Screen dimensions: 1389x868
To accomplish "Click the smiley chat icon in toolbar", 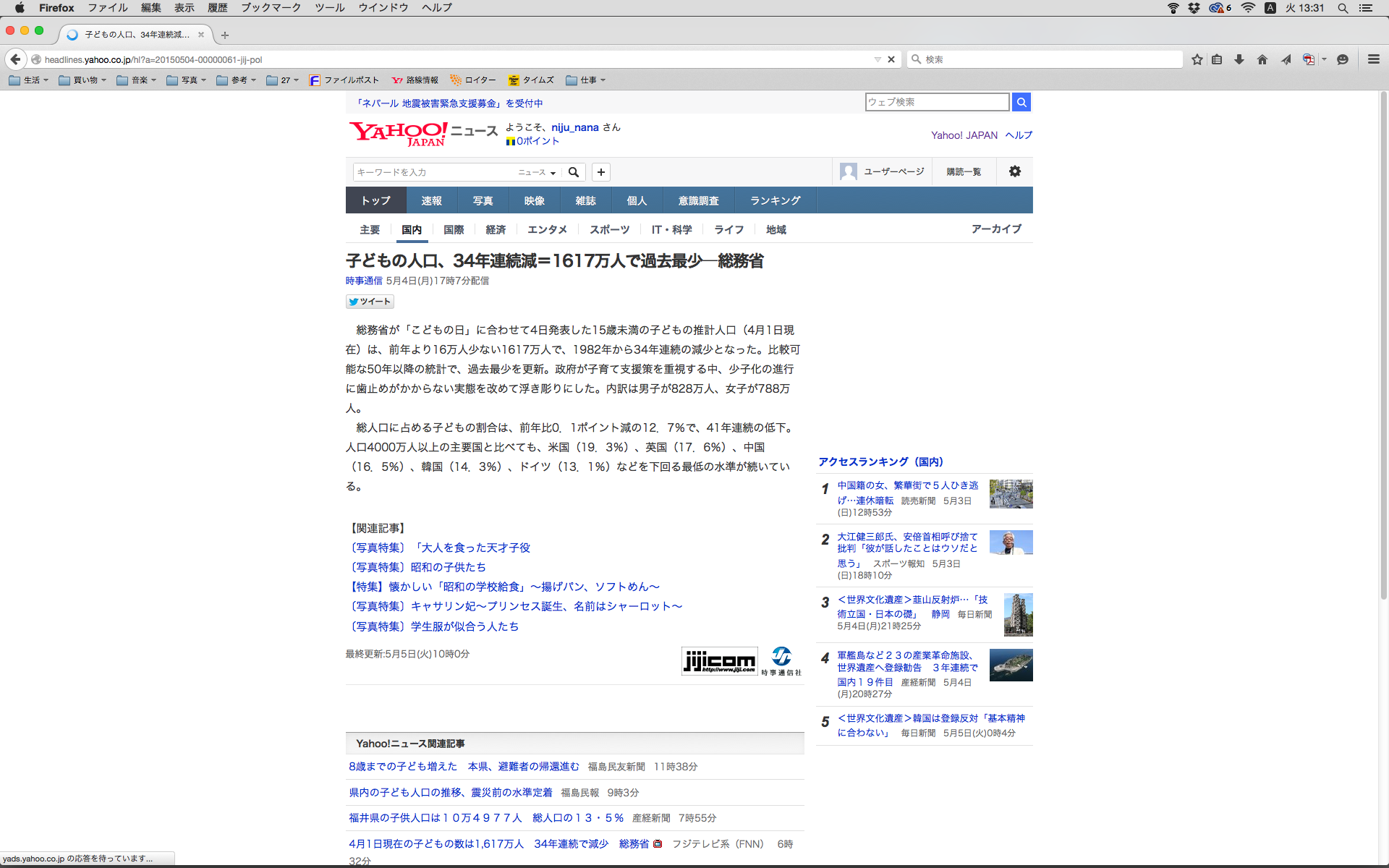I will tap(1343, 59).
